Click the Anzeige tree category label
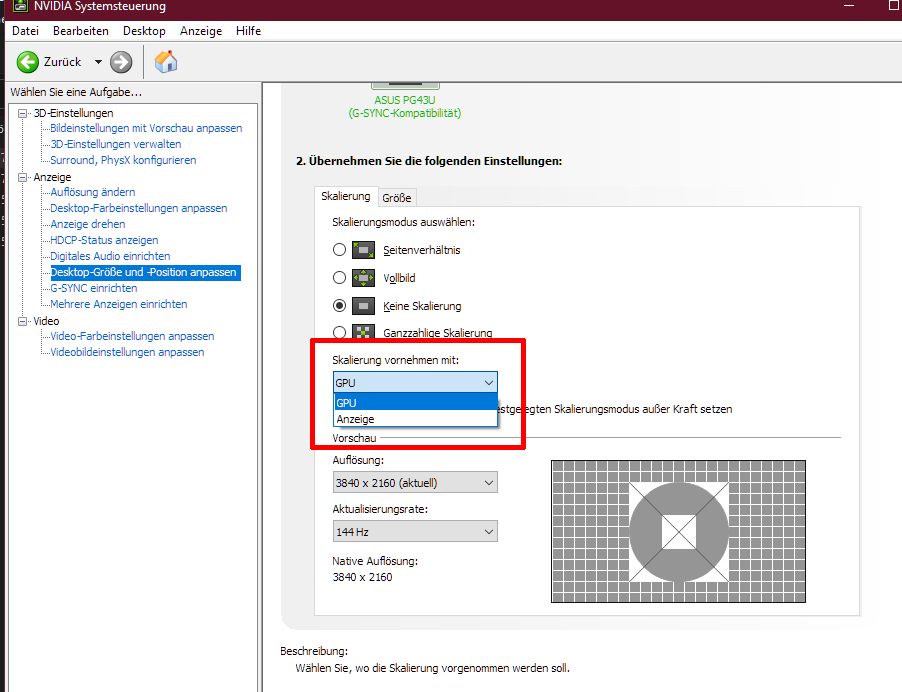 pos(52,177)
